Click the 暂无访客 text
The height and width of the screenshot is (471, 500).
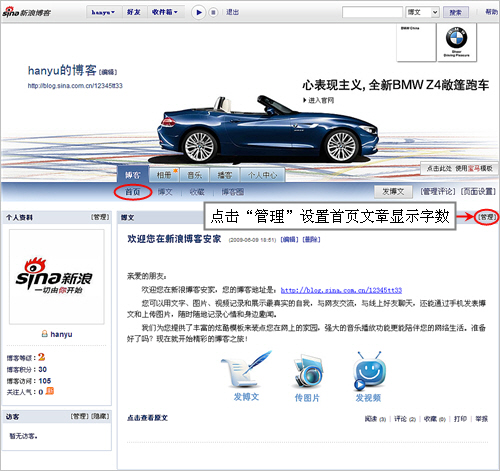[23, 436]
